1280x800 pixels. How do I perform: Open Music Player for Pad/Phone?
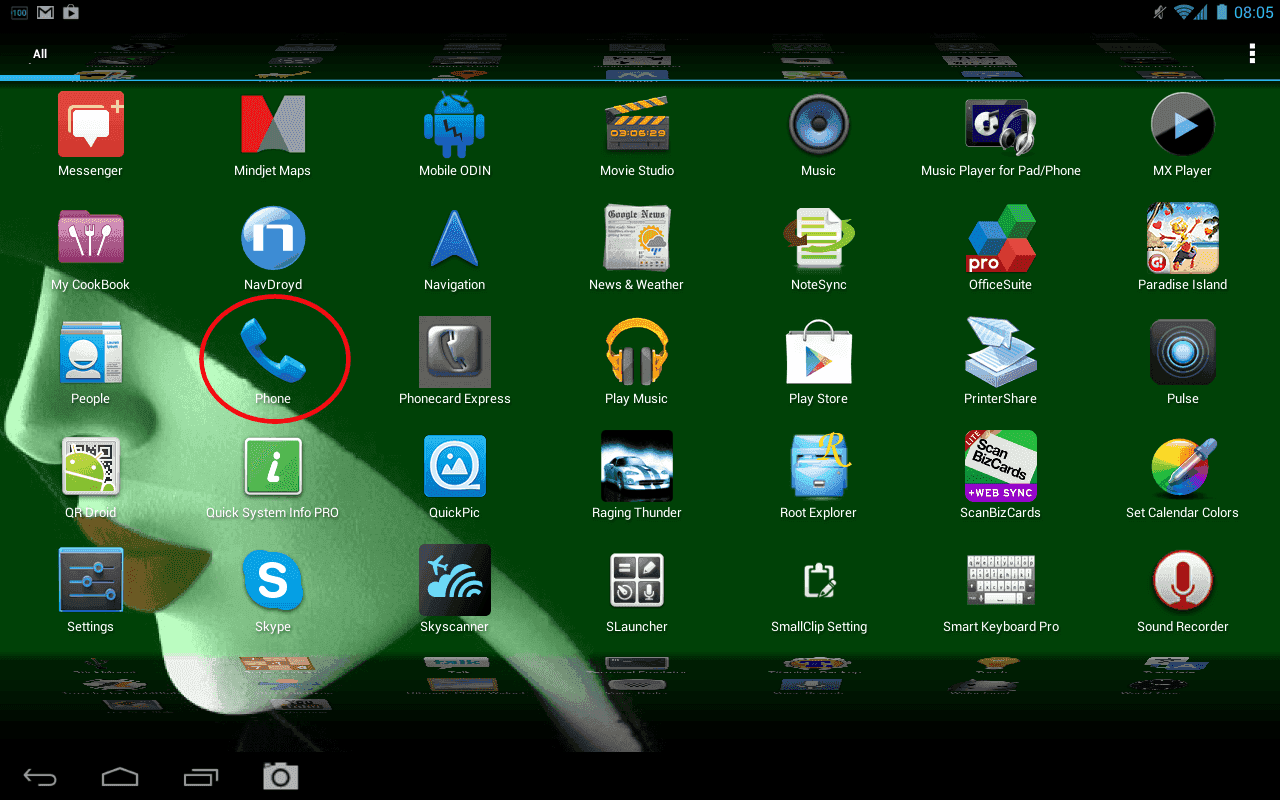click(x=1000, y=125)
